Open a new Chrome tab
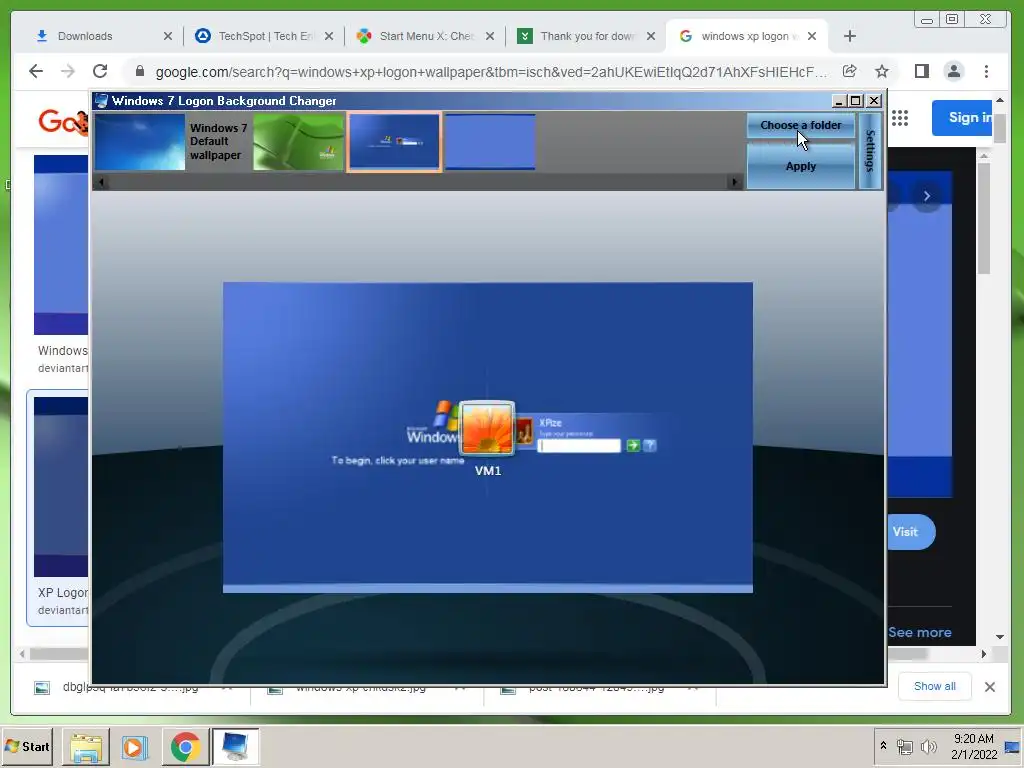The image size is (1024, 768). coord(850,36)
